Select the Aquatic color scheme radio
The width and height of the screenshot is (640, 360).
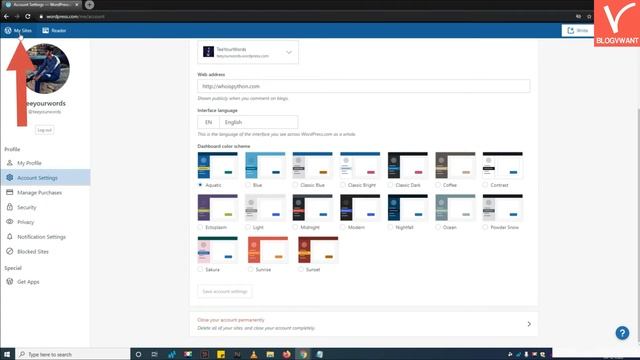click(200, 185)
